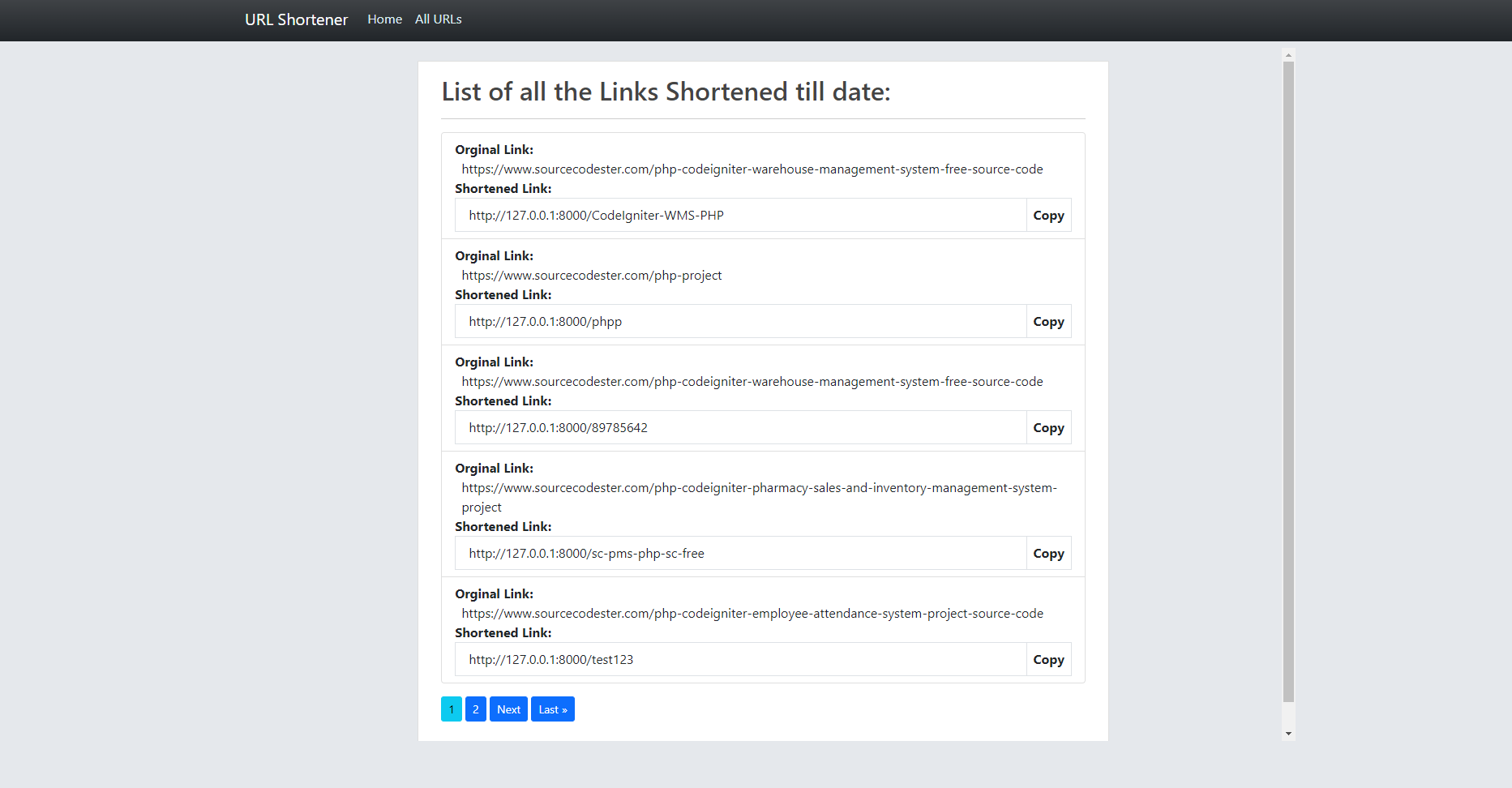Viewport: 1512px width, 788px height.
Task: Open the URL Shortener brand link
Action: click(296, 19)
